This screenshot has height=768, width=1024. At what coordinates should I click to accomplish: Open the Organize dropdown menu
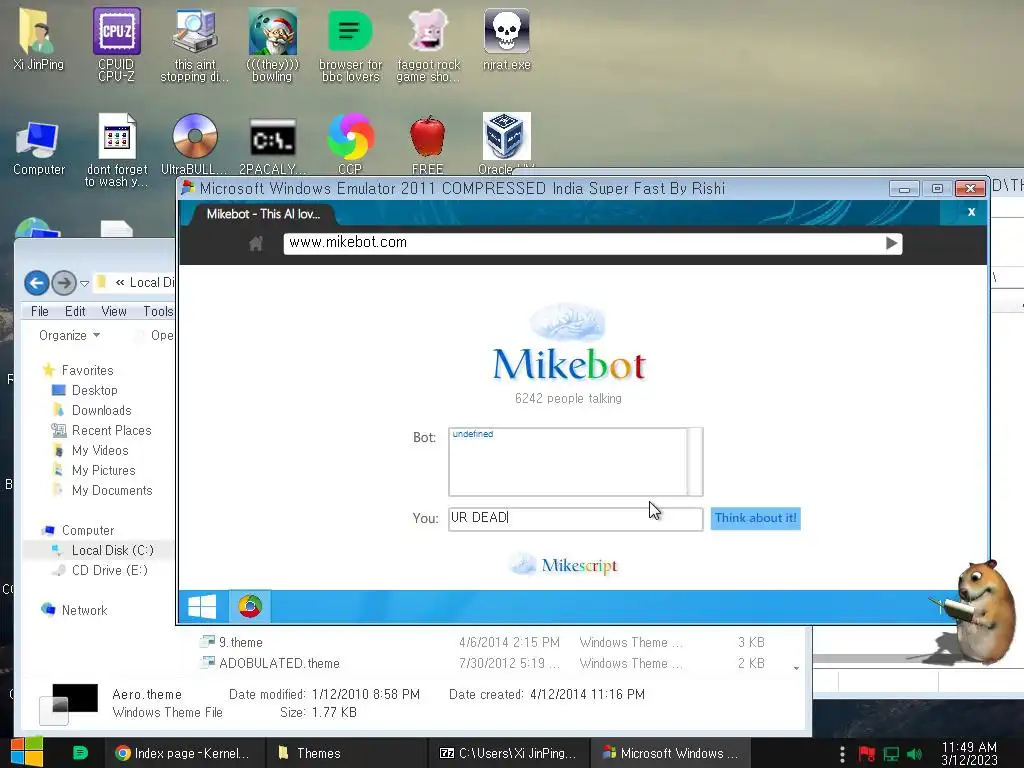(x=69, y=336)
